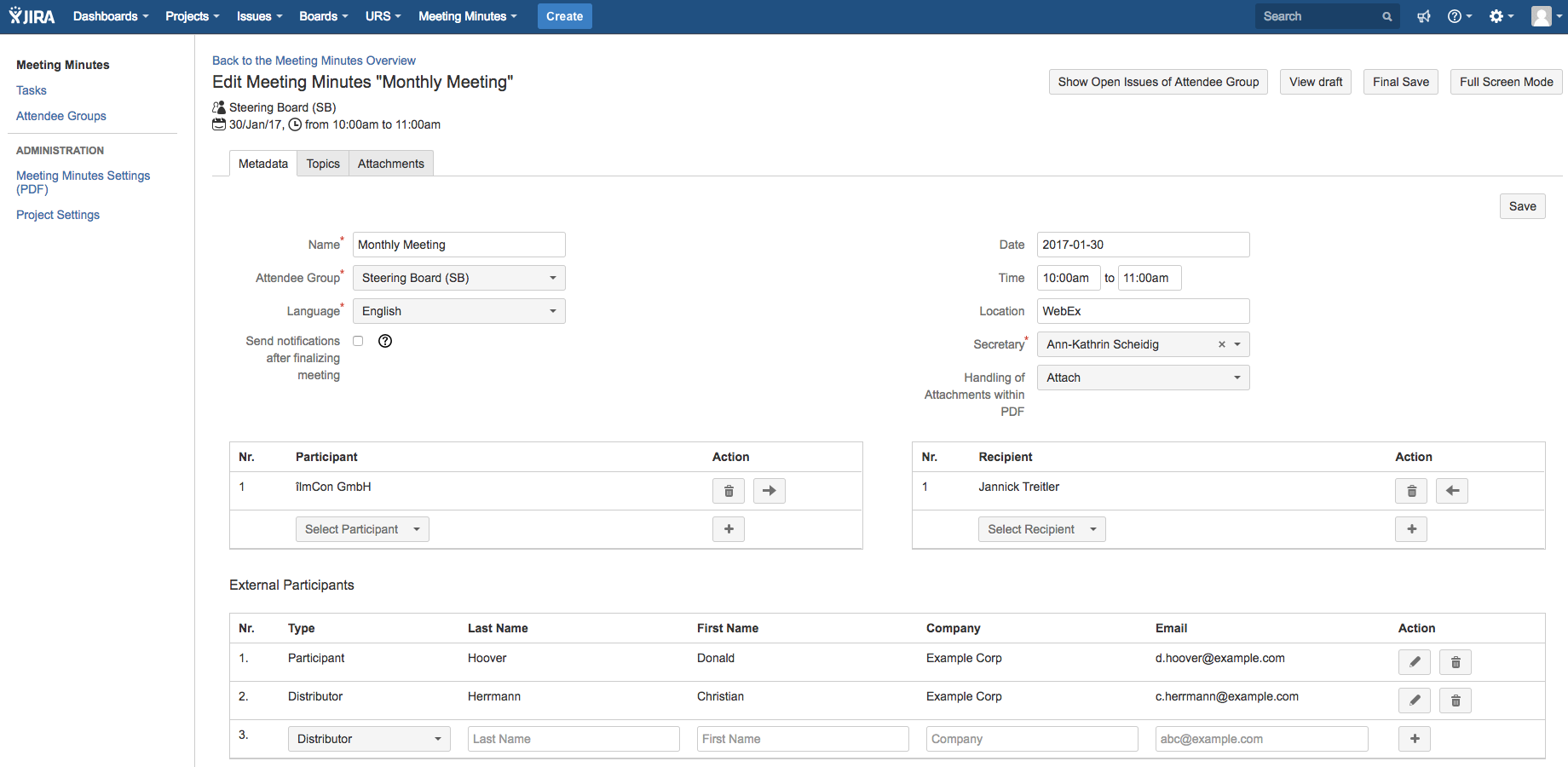Image resolution: width=1568 pixels, height=767 pixels.
Task: Open the Issues menu
Action: (260, 16)
